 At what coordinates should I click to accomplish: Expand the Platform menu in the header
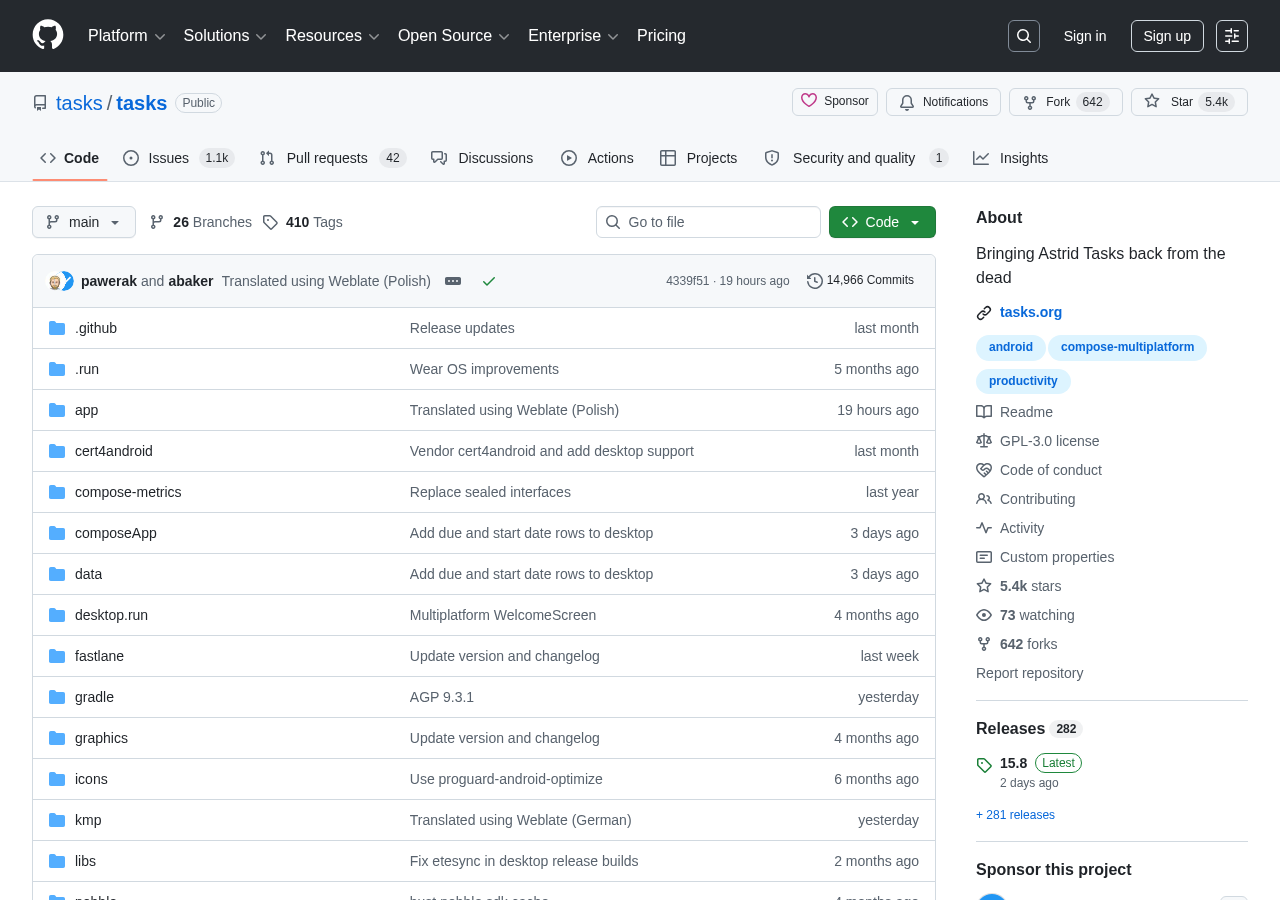tap(127, 36)
